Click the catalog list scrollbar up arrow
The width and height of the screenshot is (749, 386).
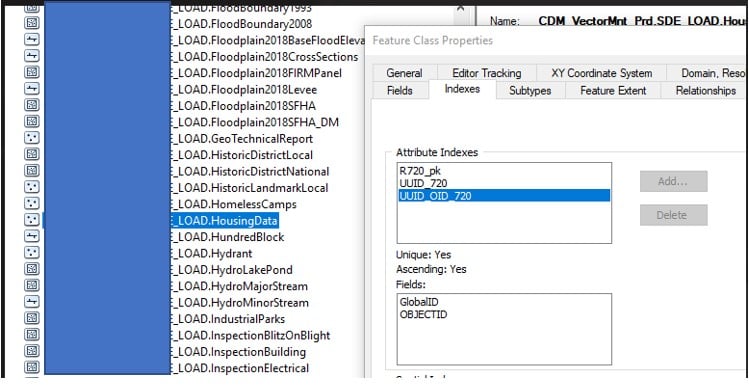pos(461,9)
